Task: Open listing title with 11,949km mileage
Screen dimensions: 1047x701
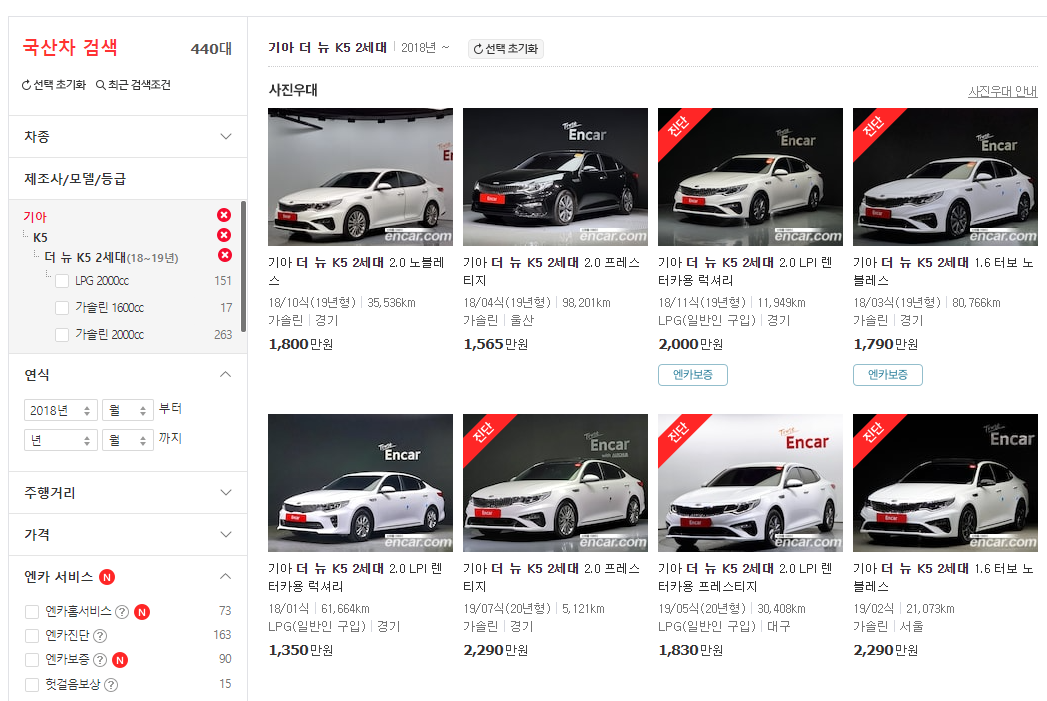Action: [x=745, y=271]
